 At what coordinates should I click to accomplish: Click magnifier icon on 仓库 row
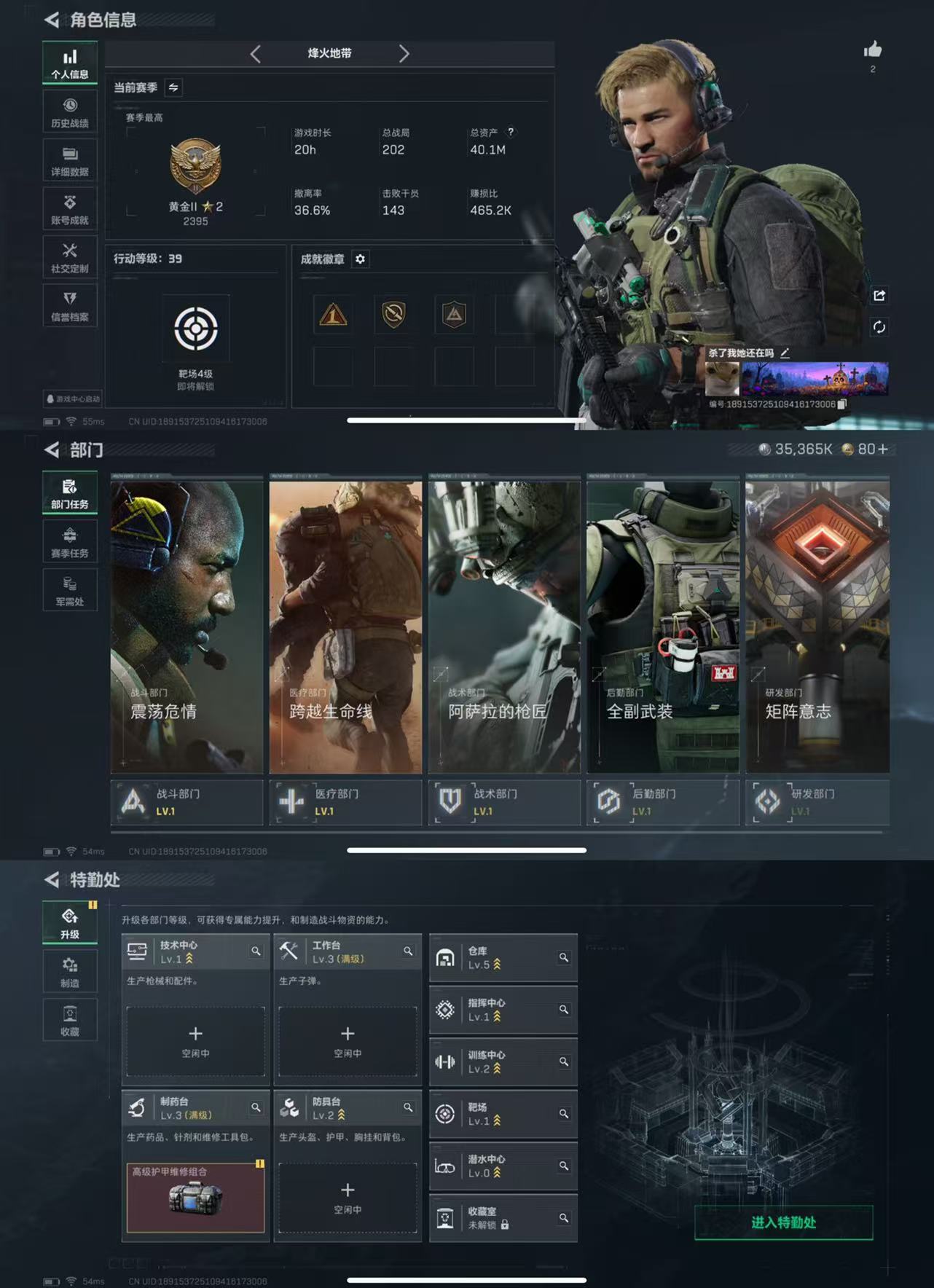click(563, 957)
